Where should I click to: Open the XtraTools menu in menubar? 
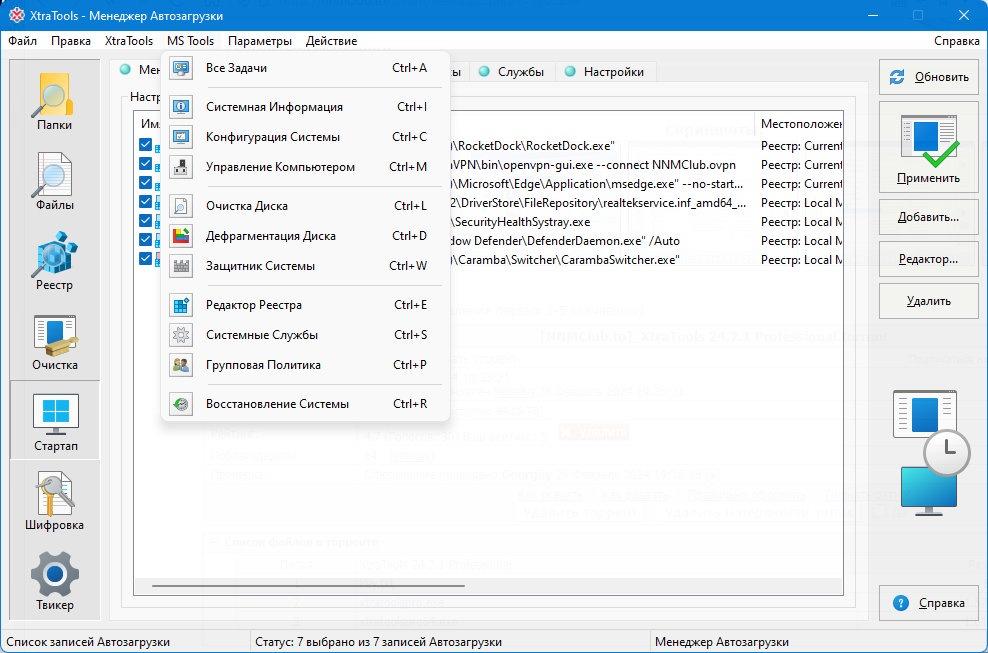(x=129, y=41)
